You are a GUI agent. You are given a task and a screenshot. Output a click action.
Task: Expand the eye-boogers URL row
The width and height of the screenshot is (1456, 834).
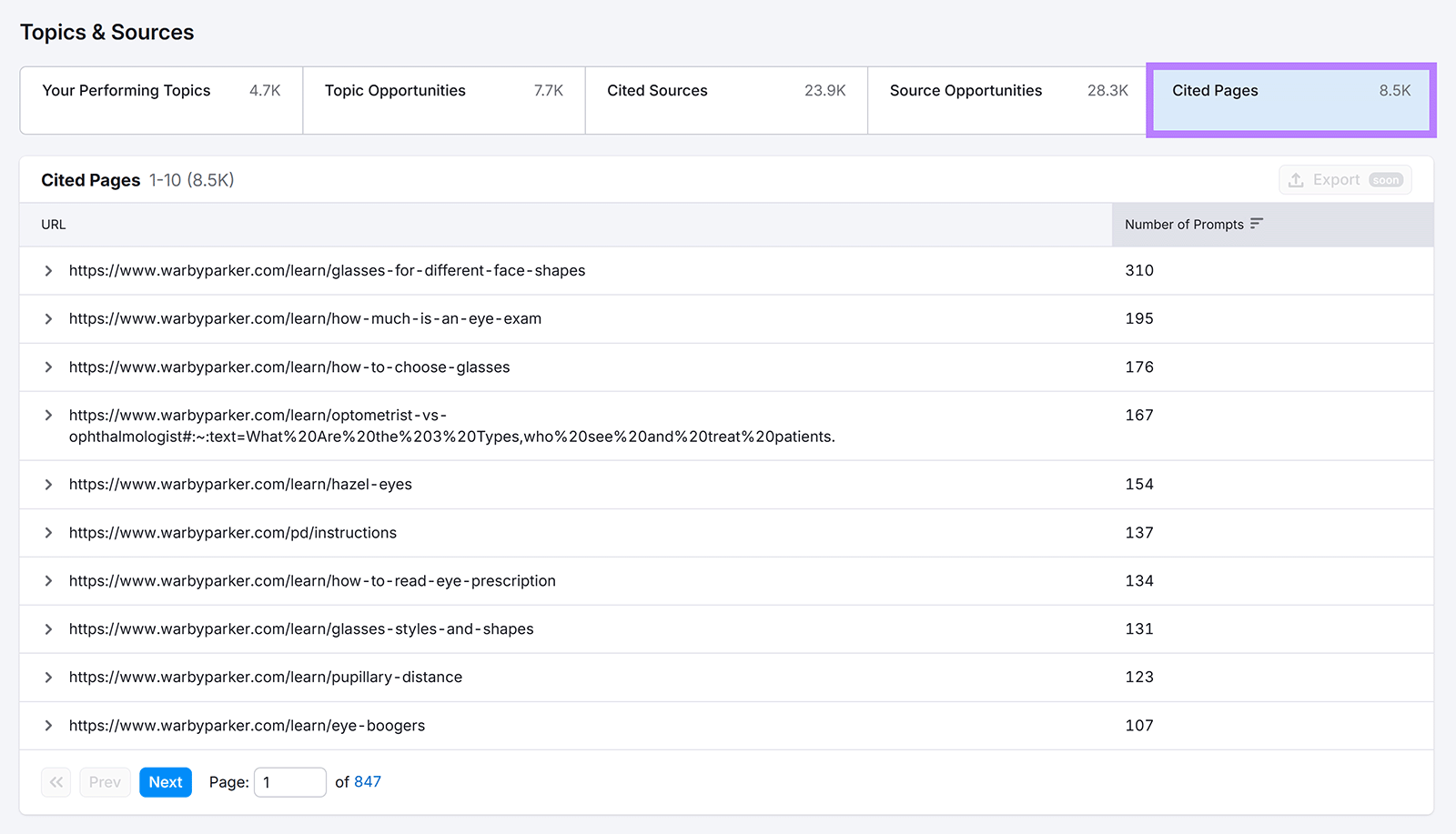pos(48,726)
